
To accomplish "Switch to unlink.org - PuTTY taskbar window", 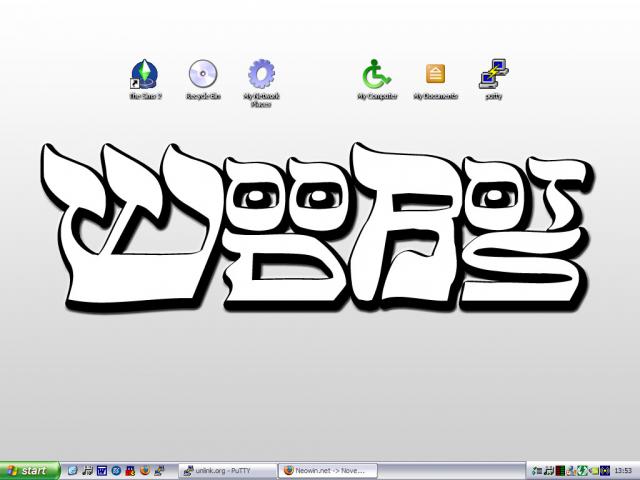I will click(228, 471).
